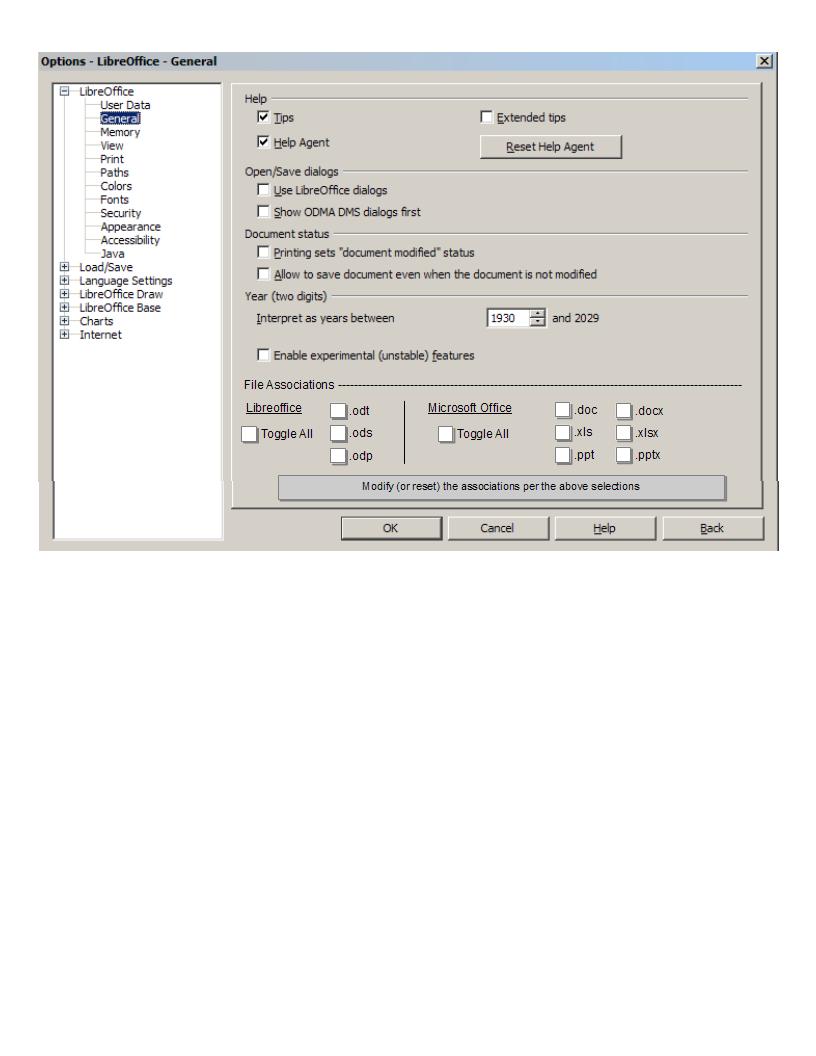
Task: Enable the Extended tips checkbox
Action: 487,118
